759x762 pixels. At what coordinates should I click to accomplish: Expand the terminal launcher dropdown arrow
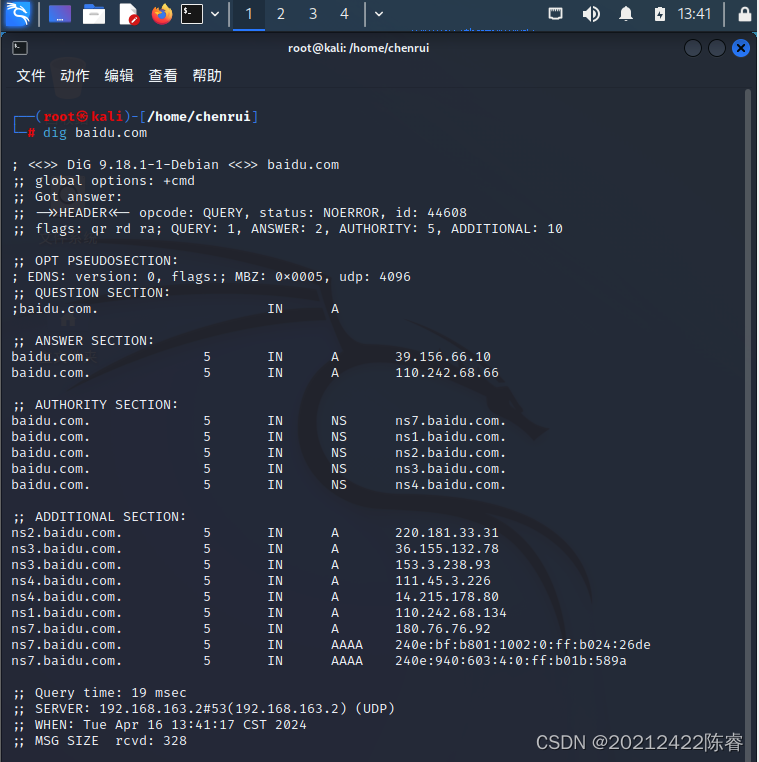click(215, 14)
